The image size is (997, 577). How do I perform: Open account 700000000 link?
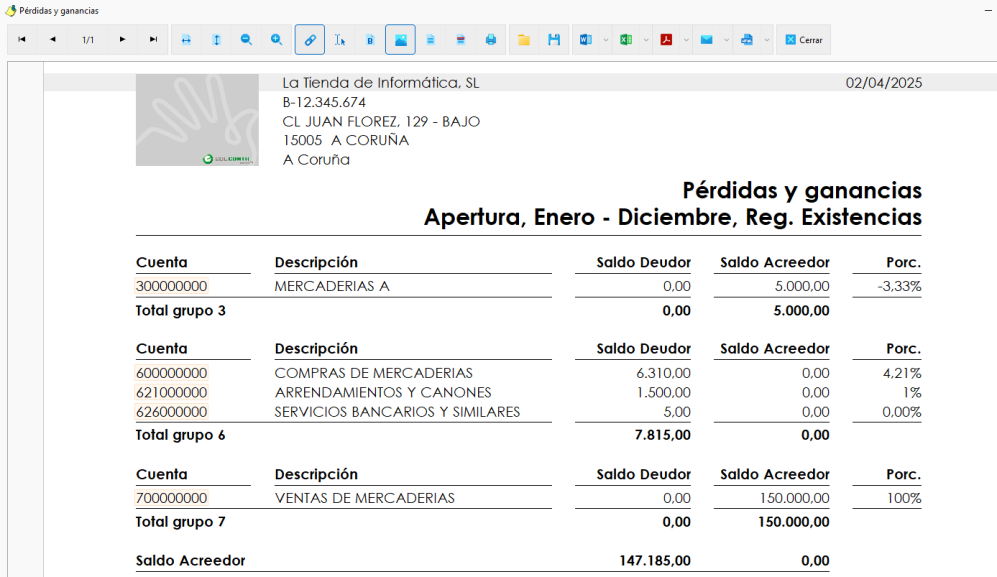click(x=172, y=498)
